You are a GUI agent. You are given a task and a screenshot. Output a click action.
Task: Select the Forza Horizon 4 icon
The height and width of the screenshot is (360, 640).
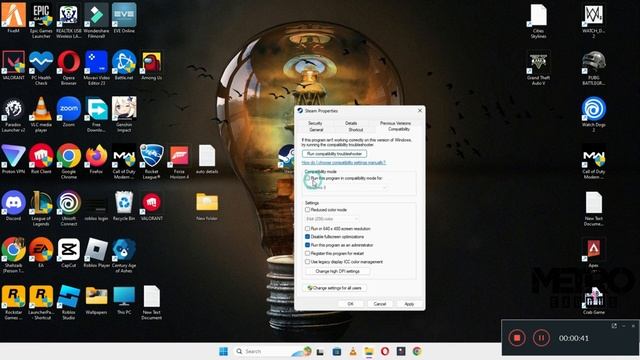[x=179, y=162]
